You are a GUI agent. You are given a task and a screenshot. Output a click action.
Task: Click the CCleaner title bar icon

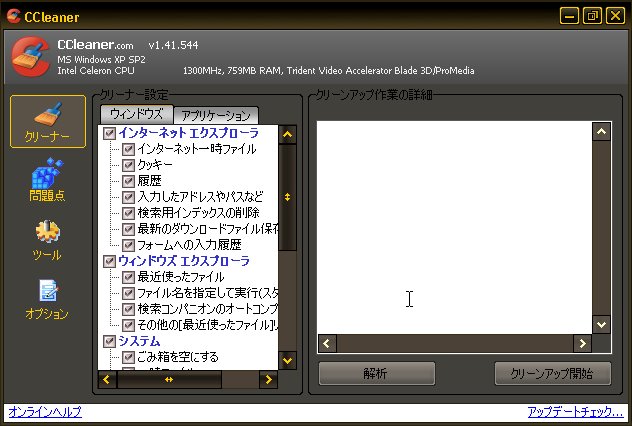(14, 16)
